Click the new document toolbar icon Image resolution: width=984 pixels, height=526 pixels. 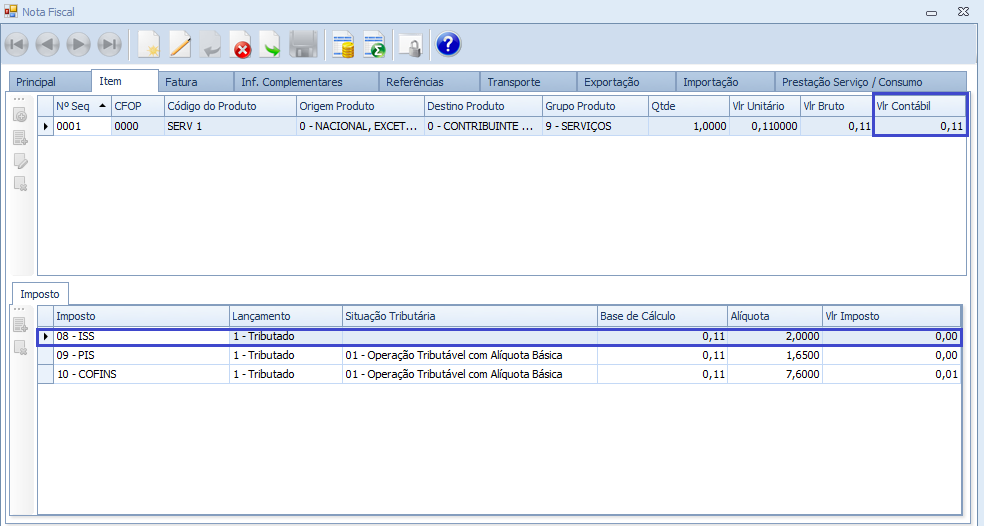149,44
